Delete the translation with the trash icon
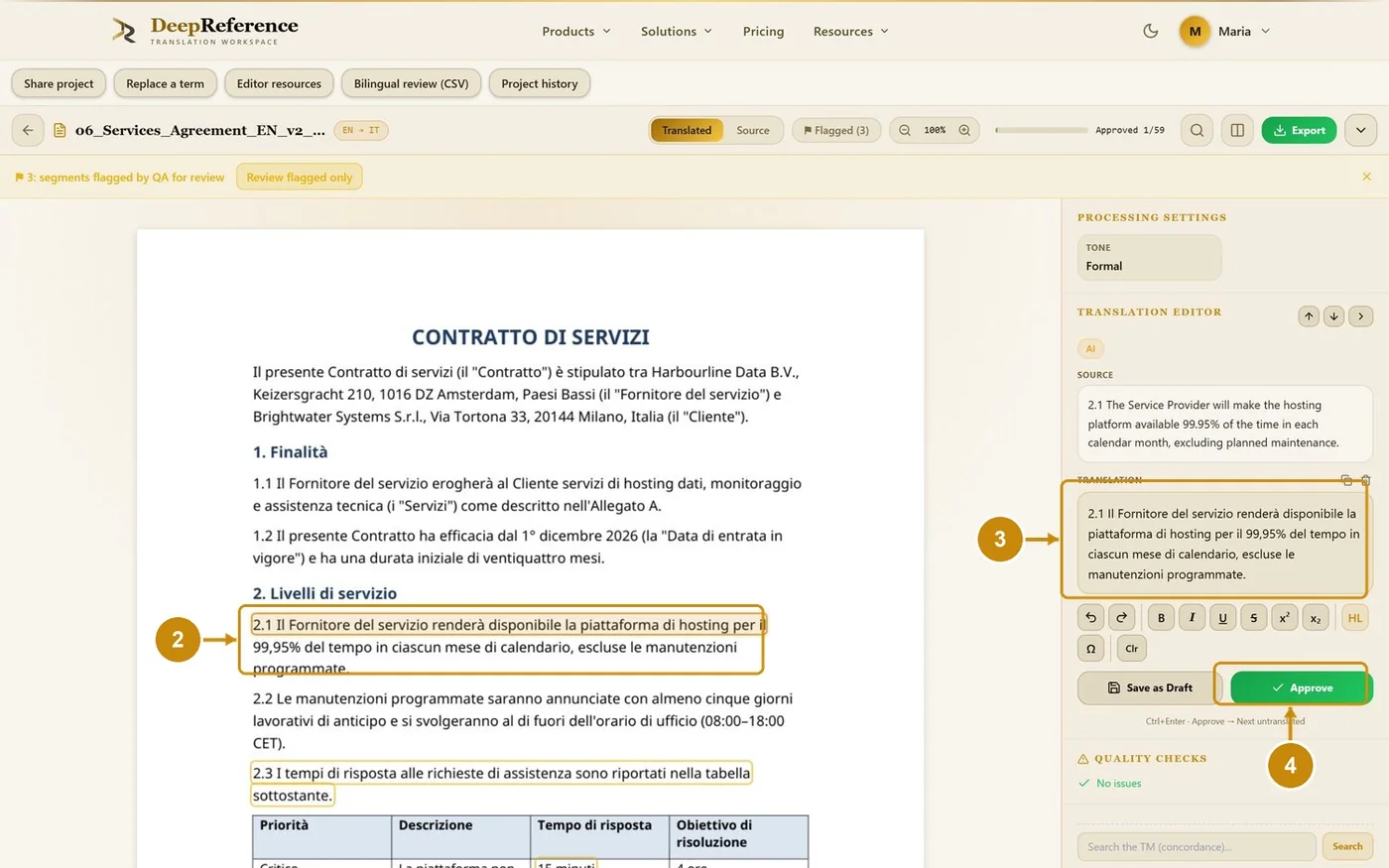 tap(1365, 480)
